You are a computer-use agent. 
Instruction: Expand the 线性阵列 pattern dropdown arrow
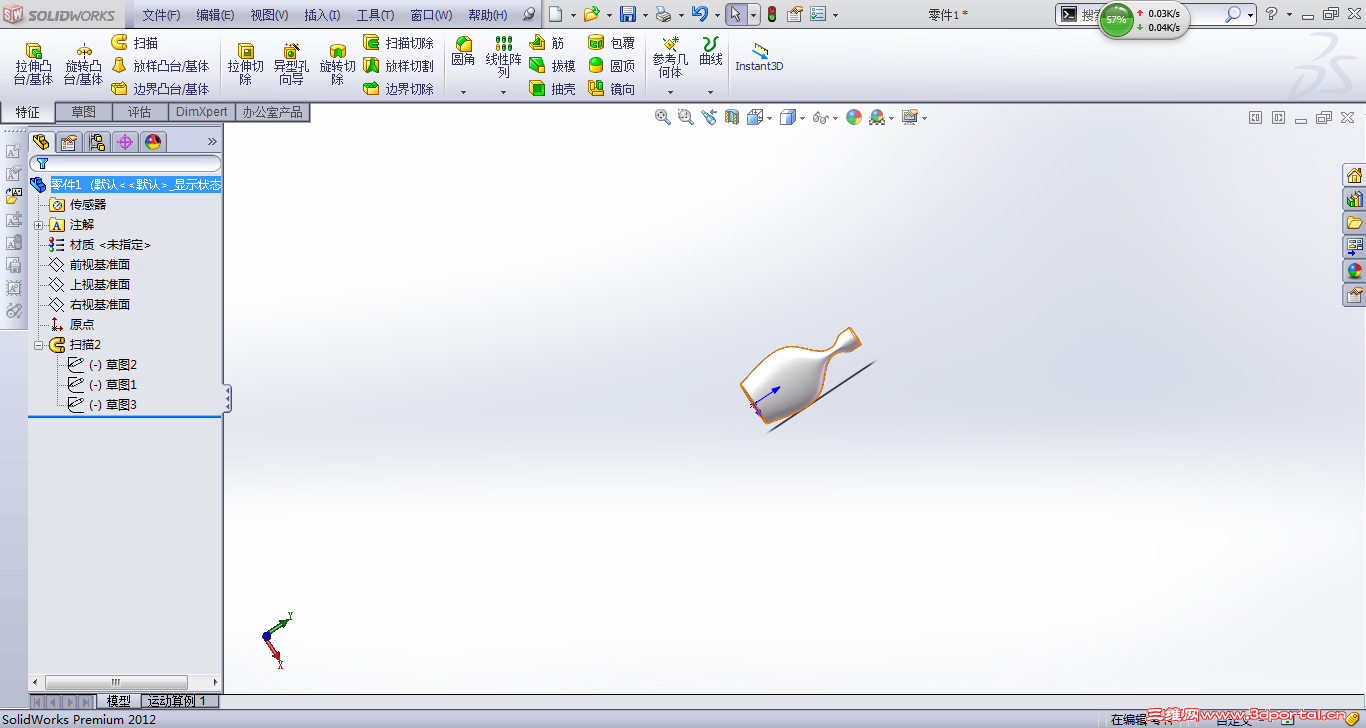[x=503, y=92]
